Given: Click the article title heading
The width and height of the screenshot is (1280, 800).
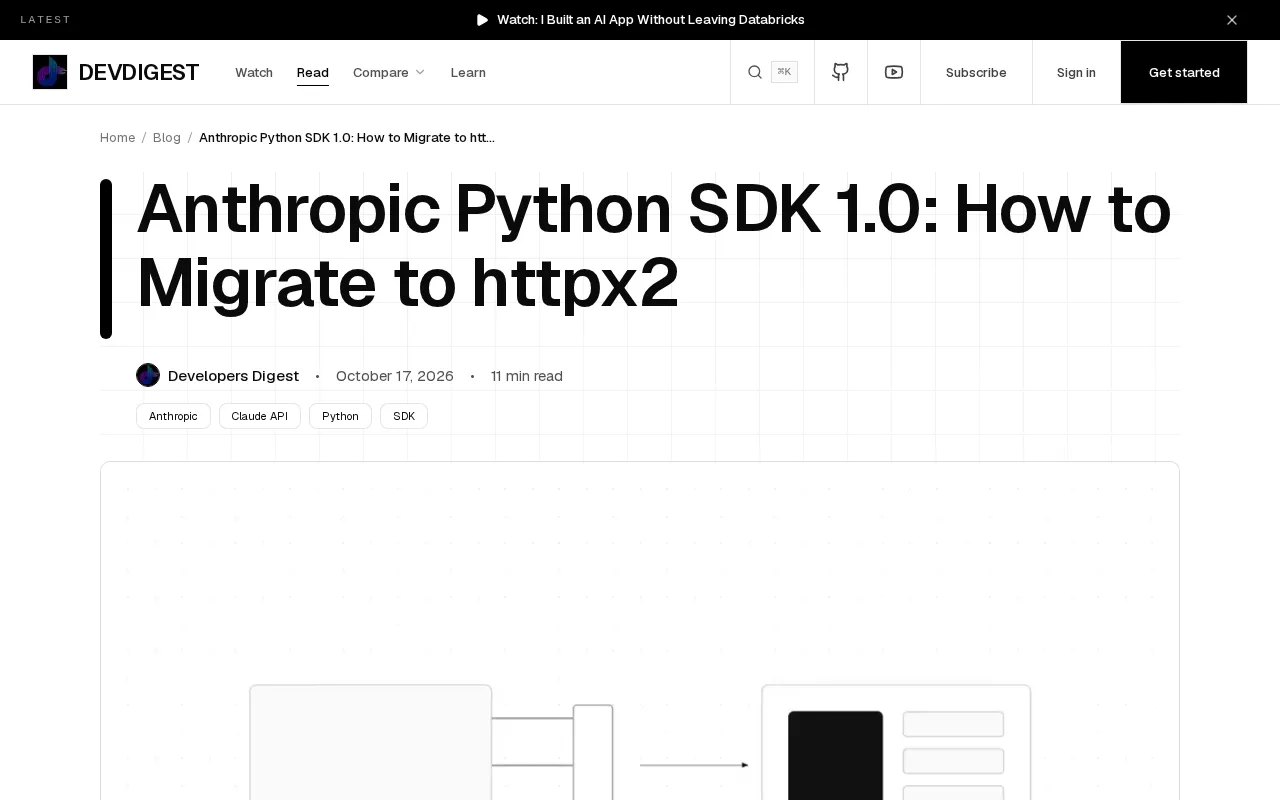Looking at the screenshot, I should (653, 246).
